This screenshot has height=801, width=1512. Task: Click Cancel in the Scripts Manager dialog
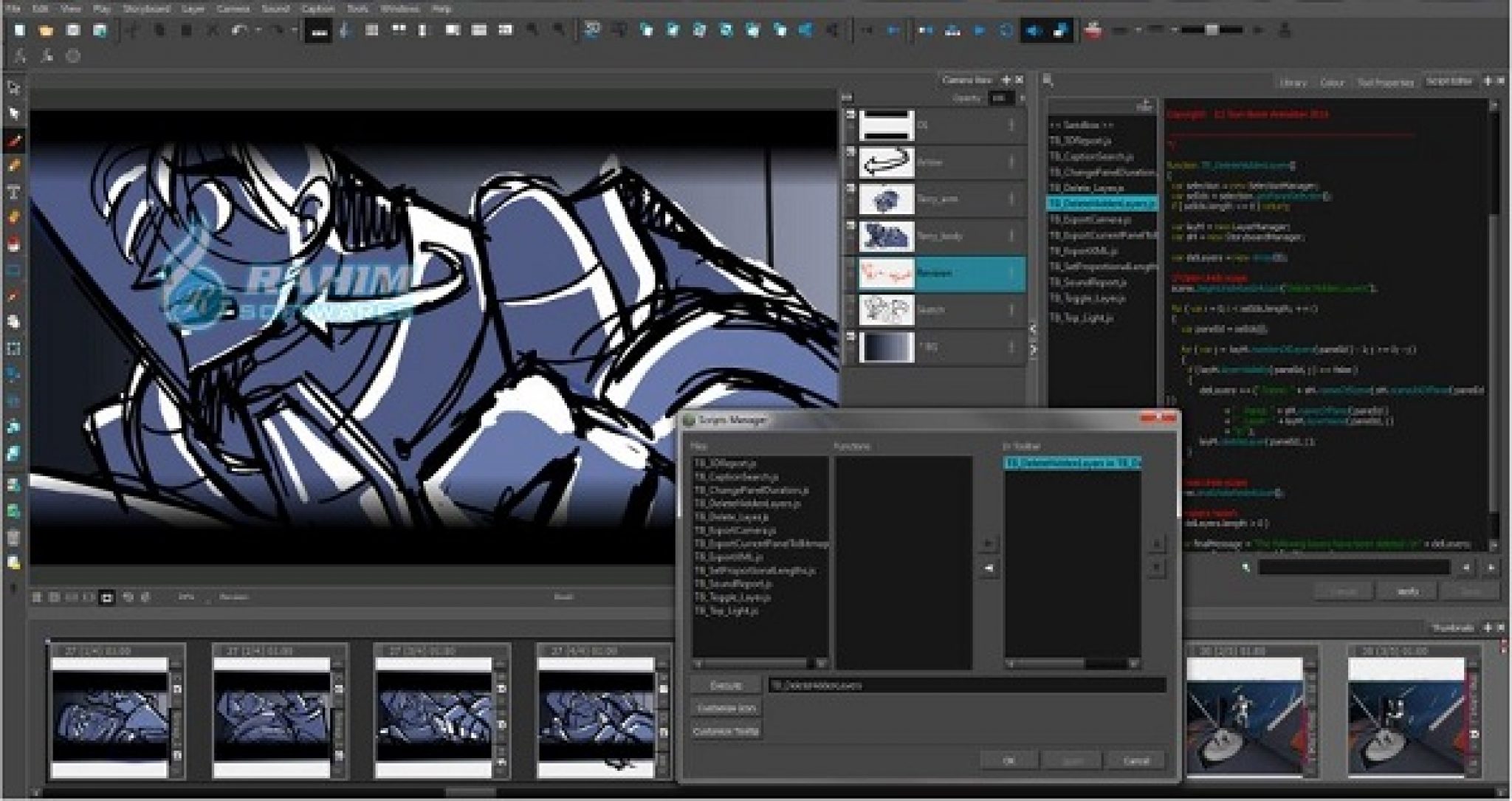pyautogui.click(x=1135, y=760)
